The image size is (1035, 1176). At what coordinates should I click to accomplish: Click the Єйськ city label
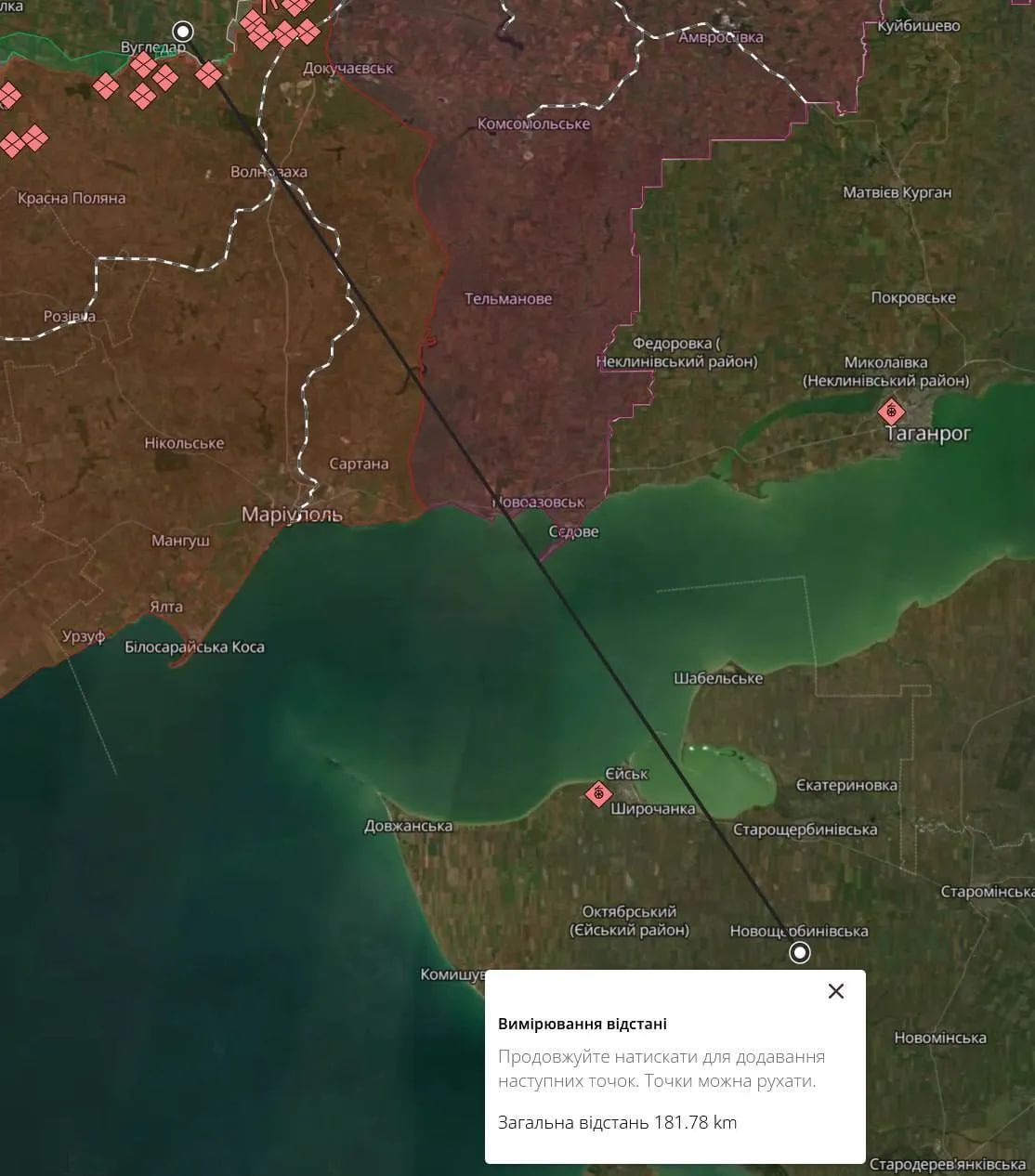click(626, 774)
